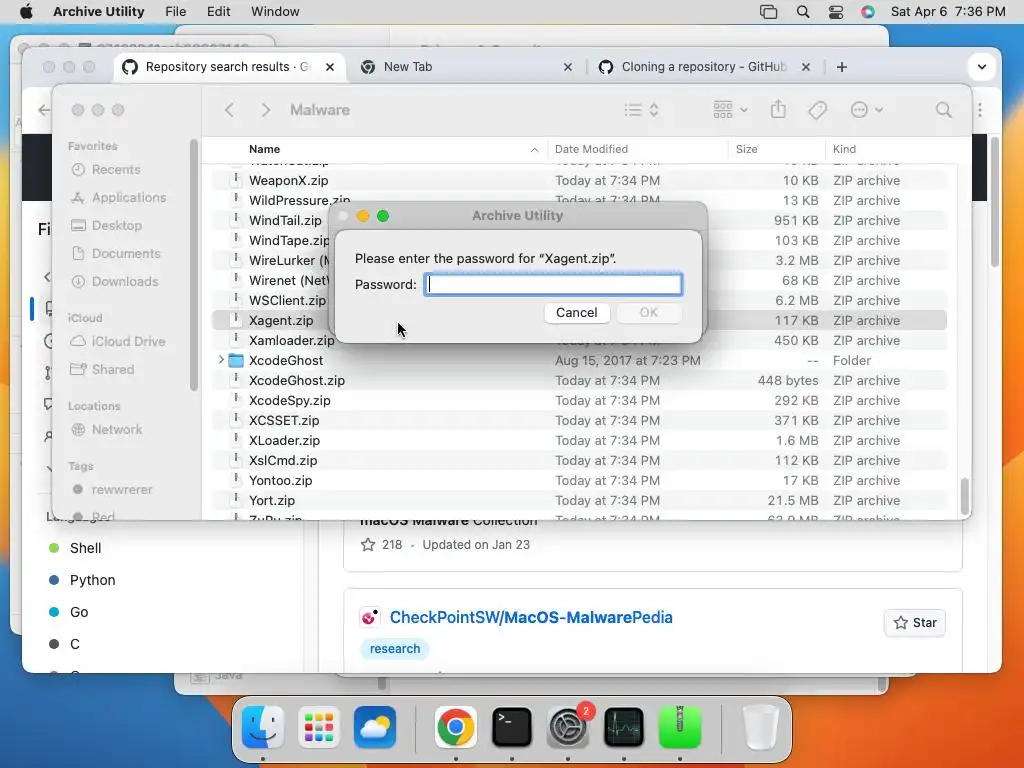Select XcodeGhost.zip file row
1024x768 pixels.
tap(579, 380)
